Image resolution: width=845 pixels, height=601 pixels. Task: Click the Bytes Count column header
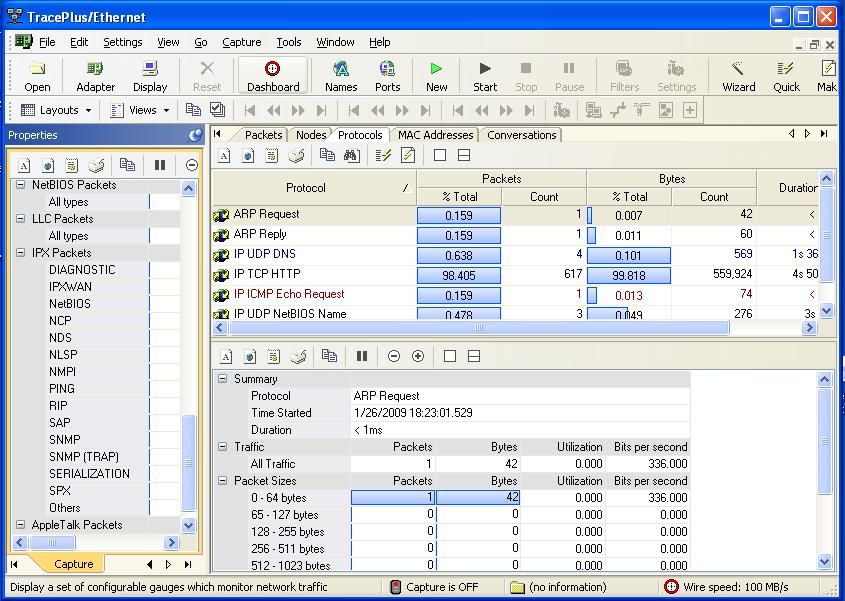click(714, 197)
